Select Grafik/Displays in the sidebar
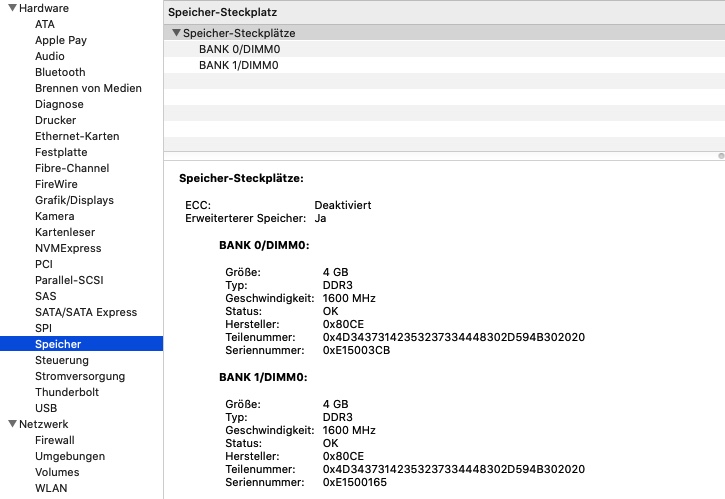 (74, 200)
